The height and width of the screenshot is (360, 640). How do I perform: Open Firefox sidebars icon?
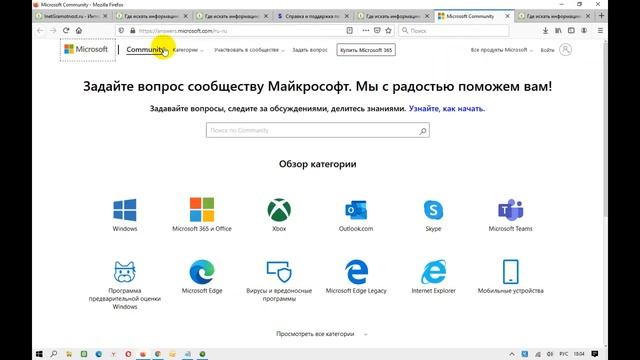coord(571,31)
